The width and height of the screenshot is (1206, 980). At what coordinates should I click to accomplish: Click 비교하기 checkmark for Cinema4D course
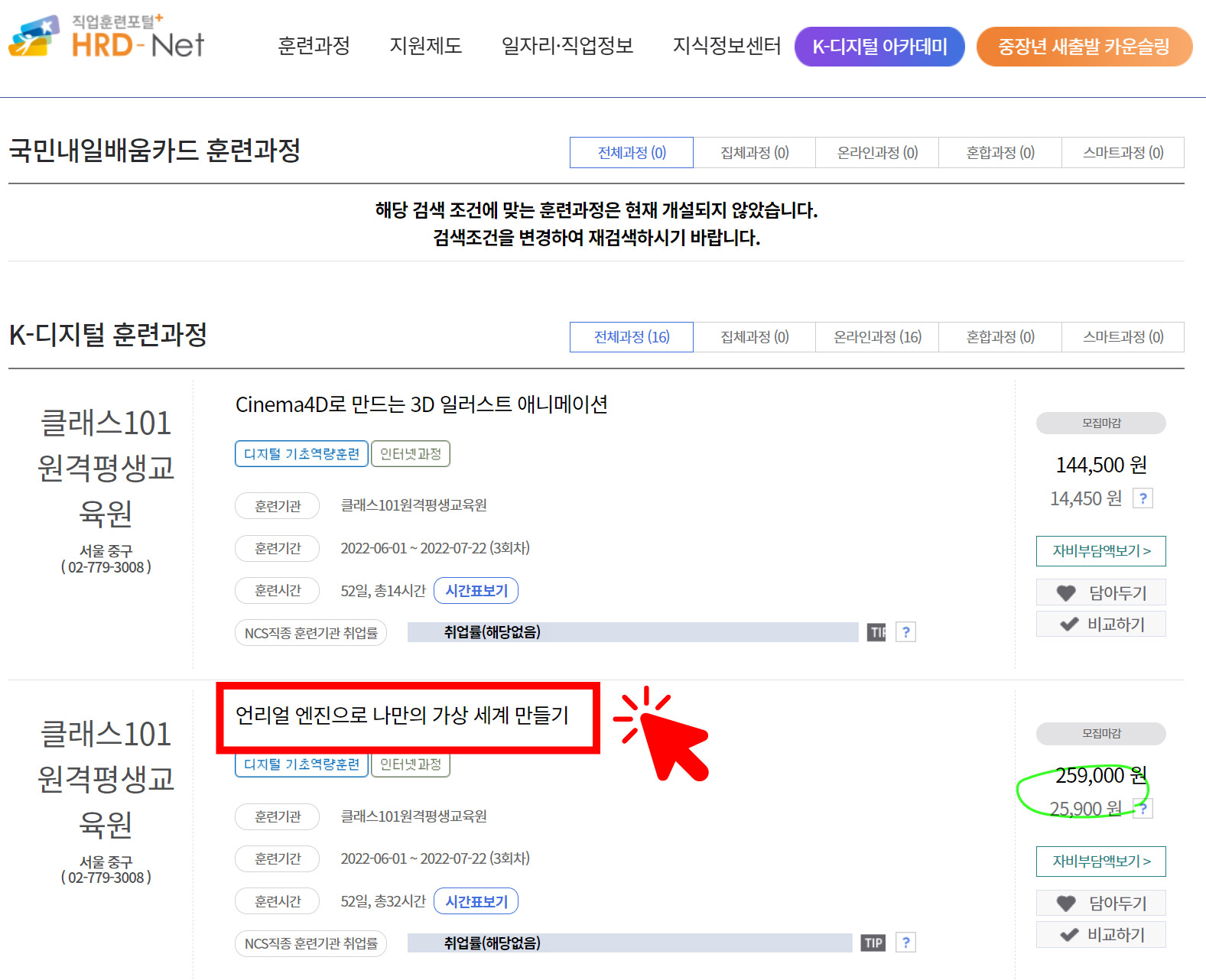coord(1101,624)
